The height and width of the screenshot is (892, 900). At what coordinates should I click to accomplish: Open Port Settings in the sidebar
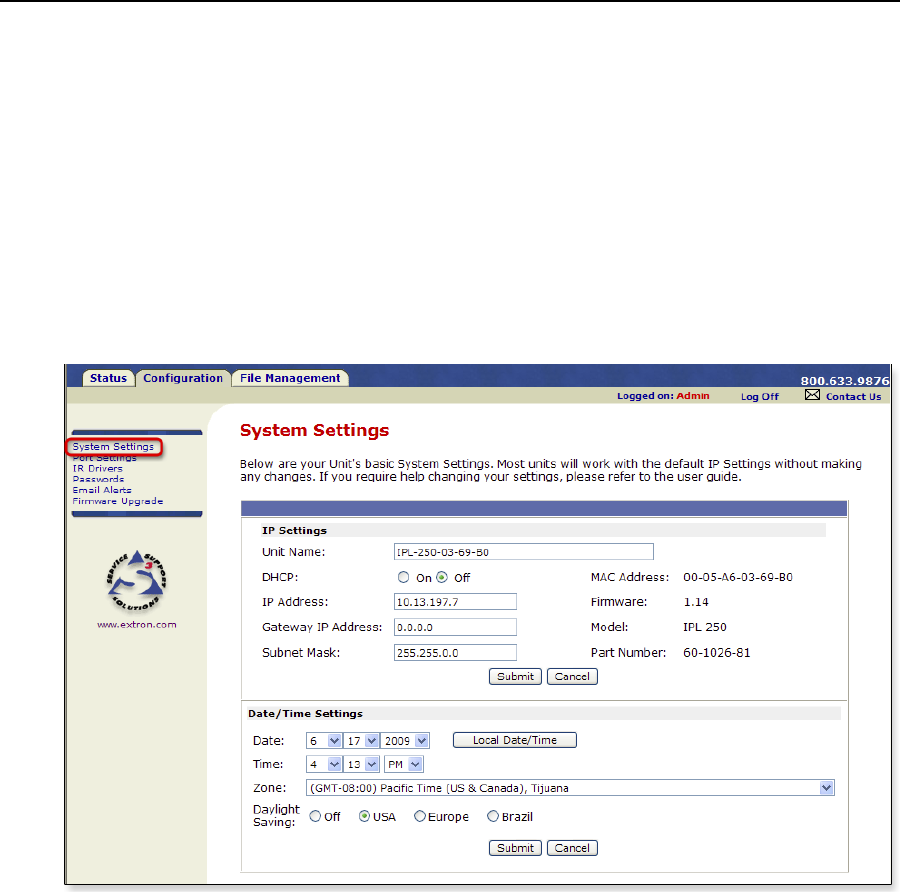[104, 458]
